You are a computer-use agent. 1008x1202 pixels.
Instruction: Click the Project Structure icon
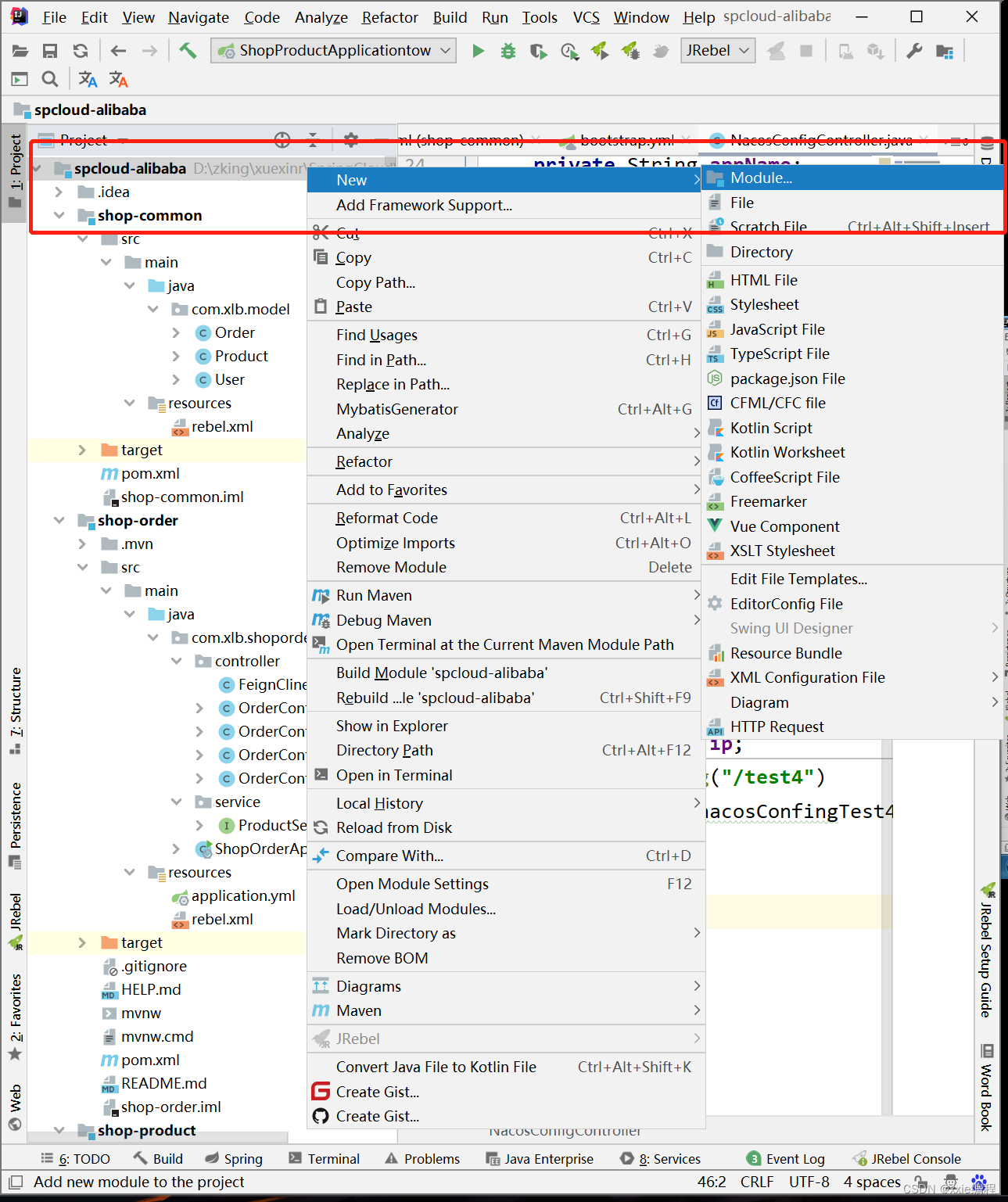pos(945,52)
